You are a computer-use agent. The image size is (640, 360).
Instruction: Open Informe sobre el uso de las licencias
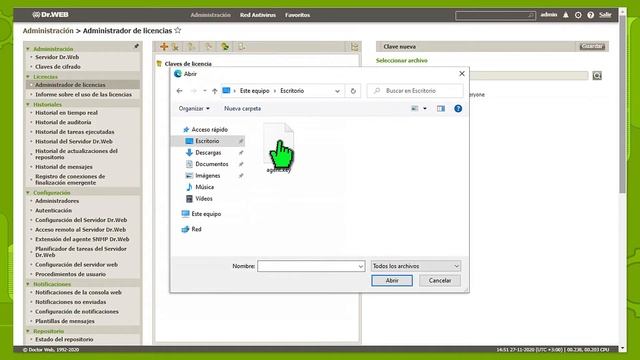click(x=83, y=94)
